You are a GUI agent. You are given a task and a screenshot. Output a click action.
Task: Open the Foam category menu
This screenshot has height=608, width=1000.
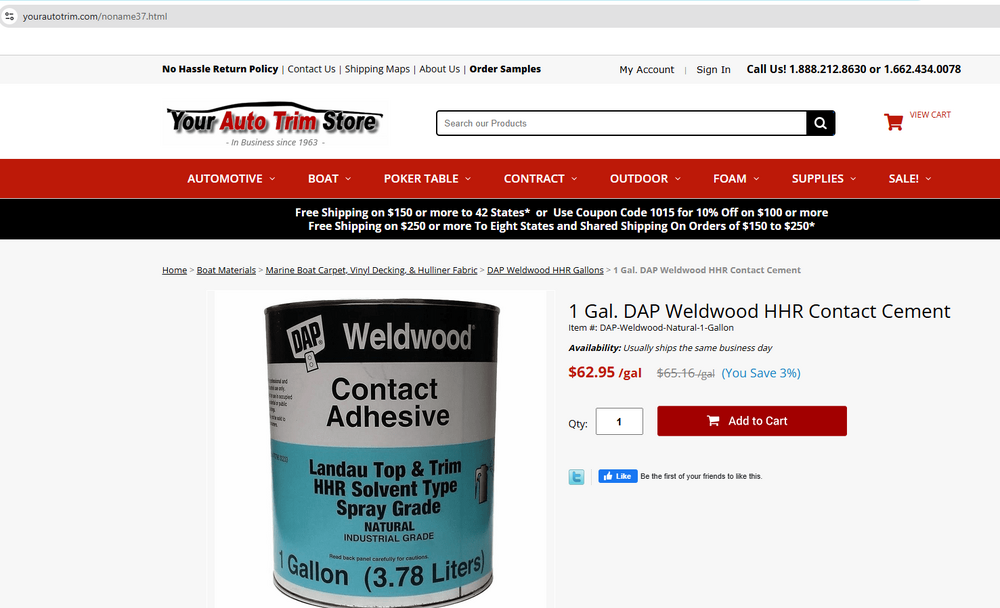coord(736,179)
